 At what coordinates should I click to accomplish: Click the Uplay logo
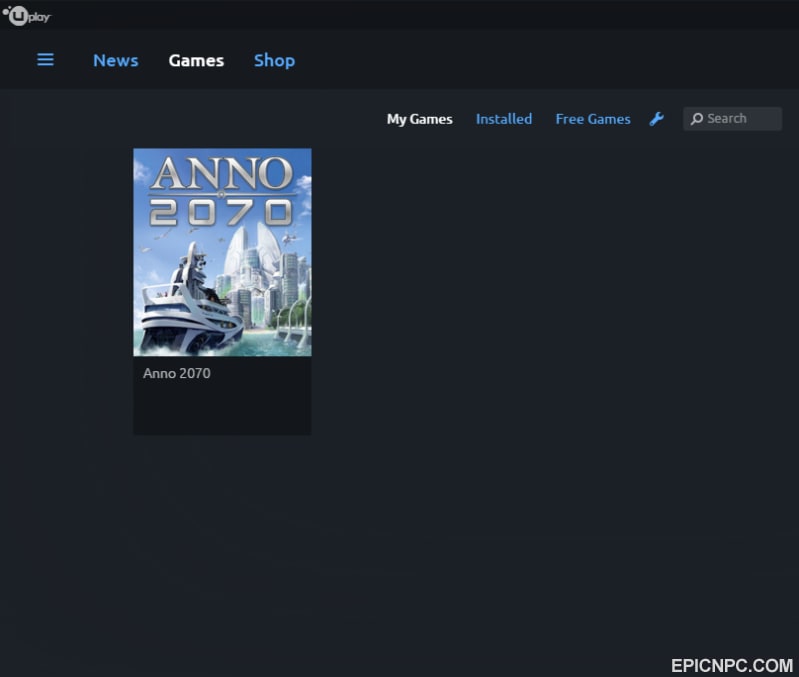[x=26, y=16]
